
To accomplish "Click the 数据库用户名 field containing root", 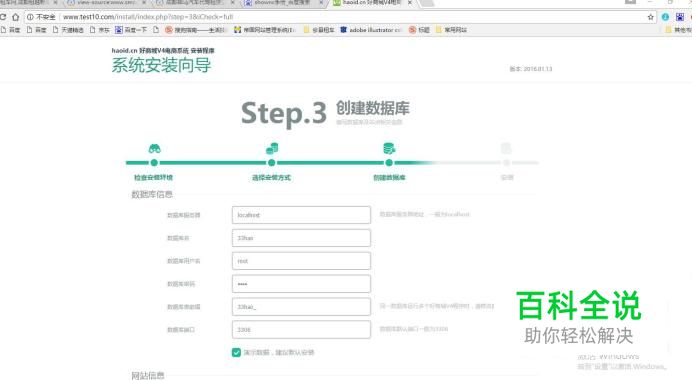I will 301,261.
